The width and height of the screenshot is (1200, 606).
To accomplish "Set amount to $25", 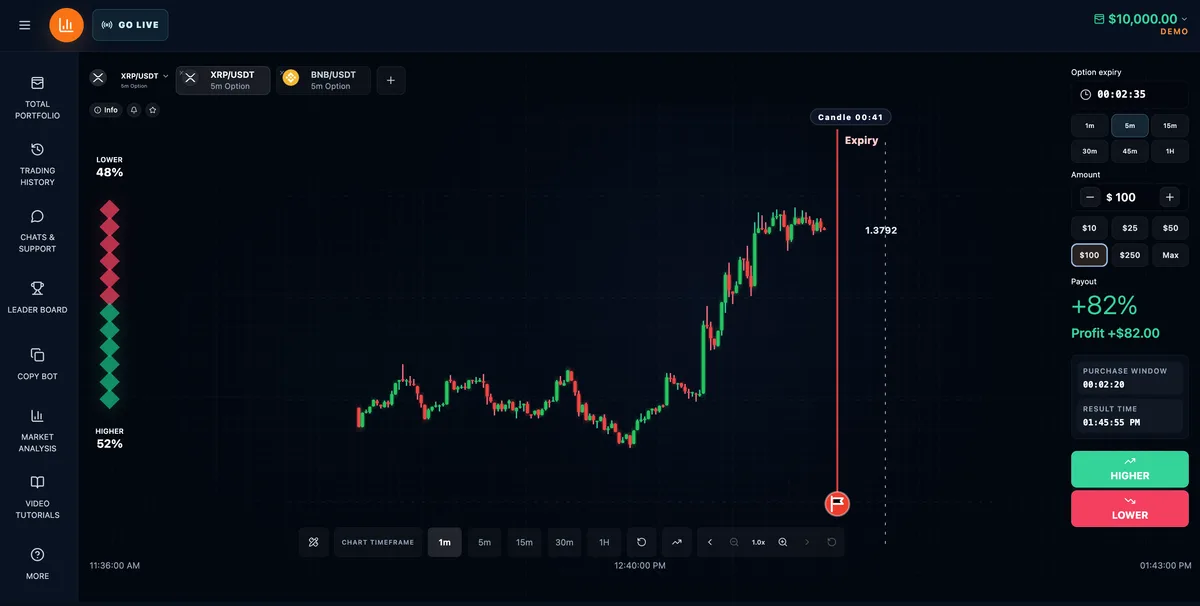I will 1130,228.
